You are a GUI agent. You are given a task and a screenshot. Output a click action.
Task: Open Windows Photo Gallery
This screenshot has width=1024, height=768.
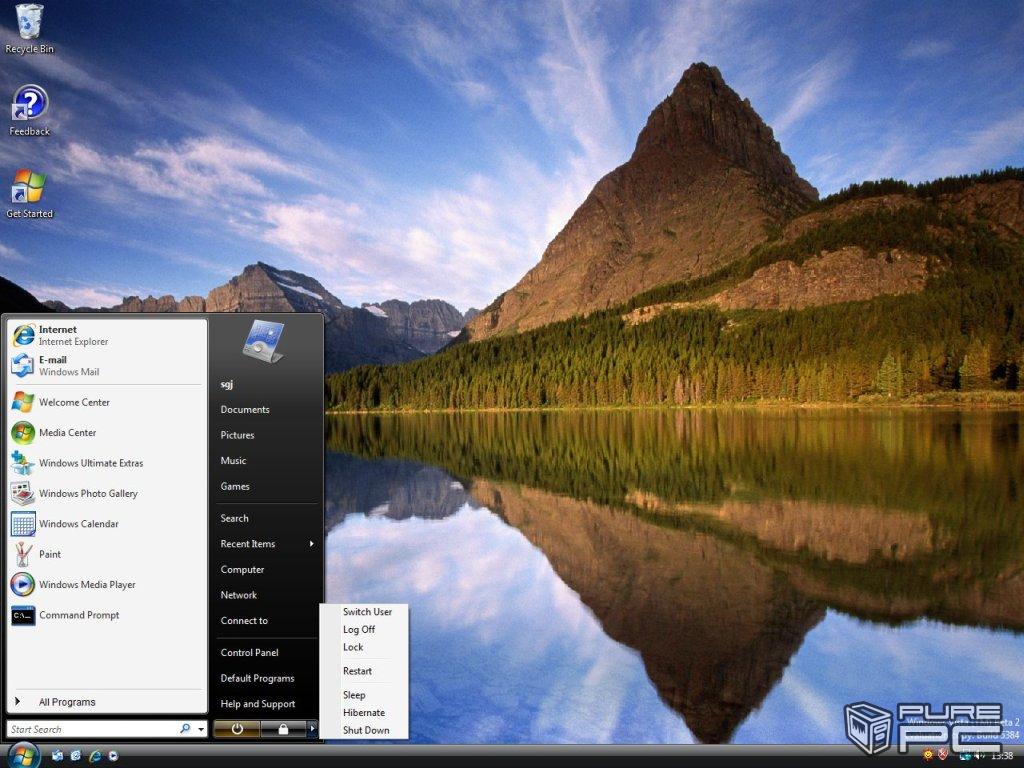[87, 494]
